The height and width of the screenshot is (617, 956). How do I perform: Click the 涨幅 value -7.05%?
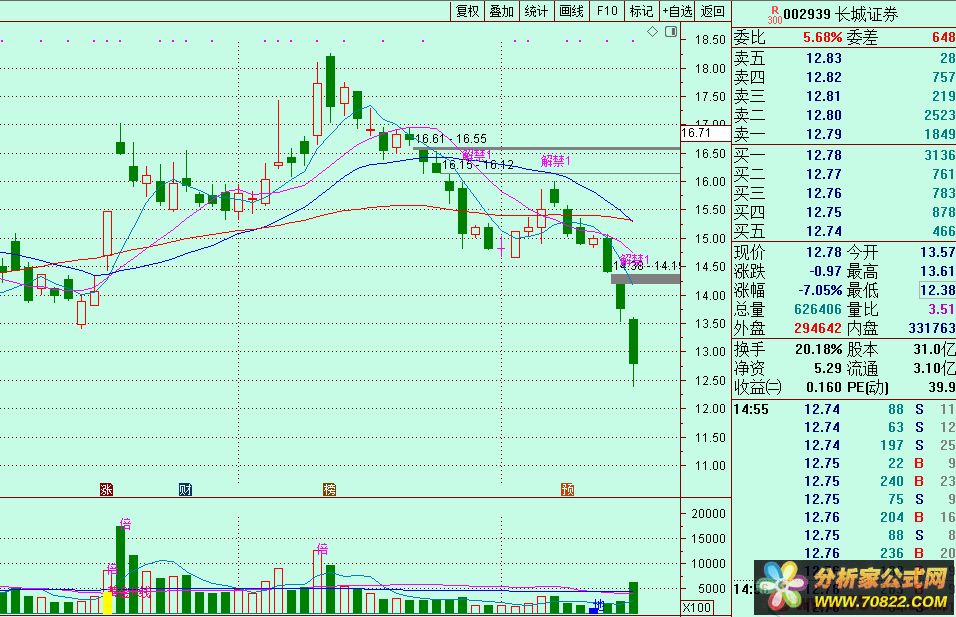point(820,290)
